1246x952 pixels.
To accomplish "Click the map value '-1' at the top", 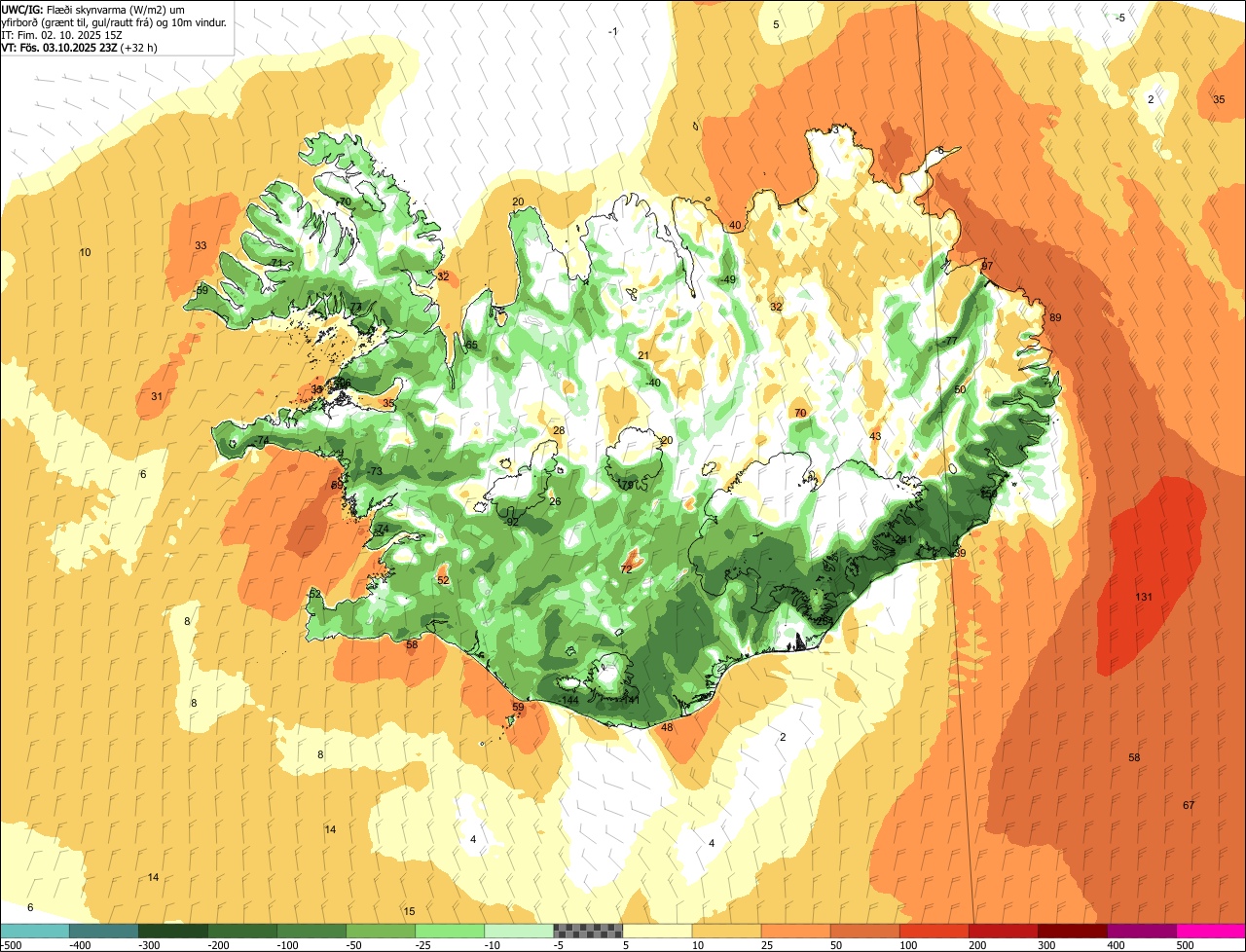I will pos(612,32).
